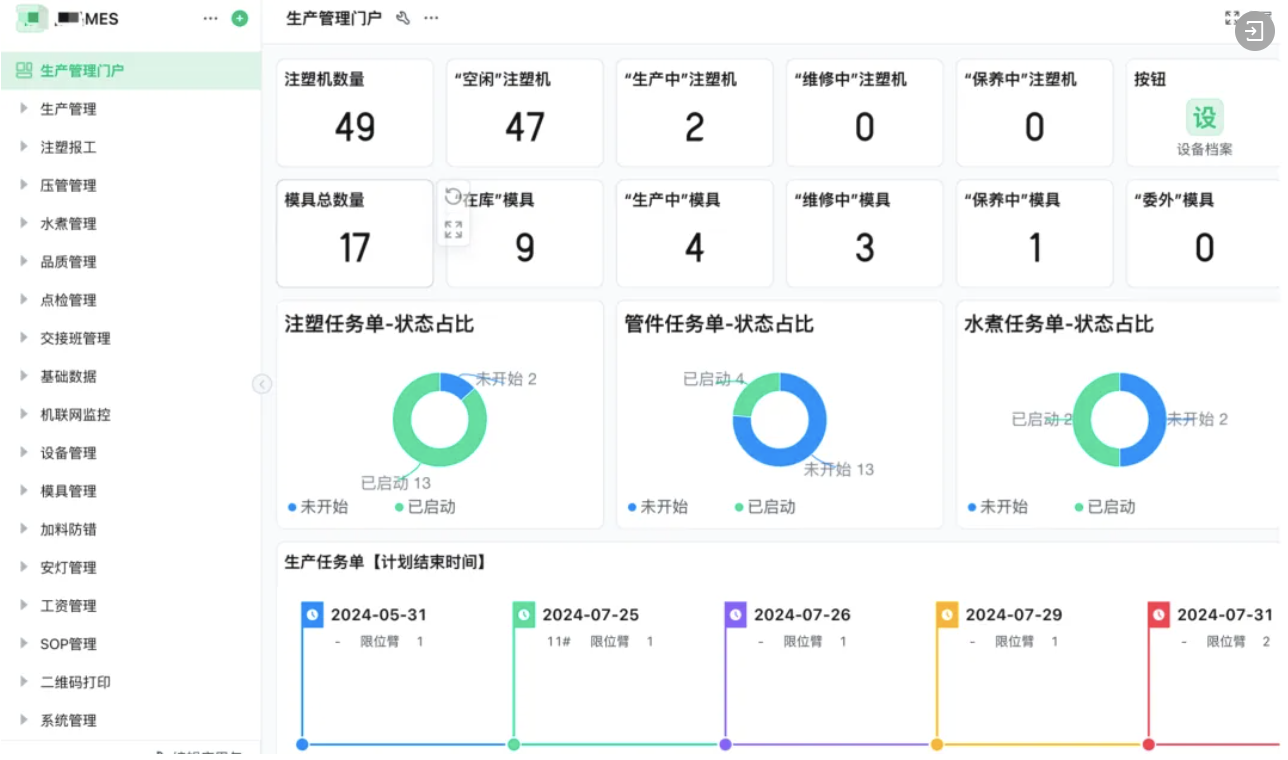The image size is (1288, 760).
Task: Toggle 未开始 legend in 注塑任务单 chart
Action: coord(318,507)
